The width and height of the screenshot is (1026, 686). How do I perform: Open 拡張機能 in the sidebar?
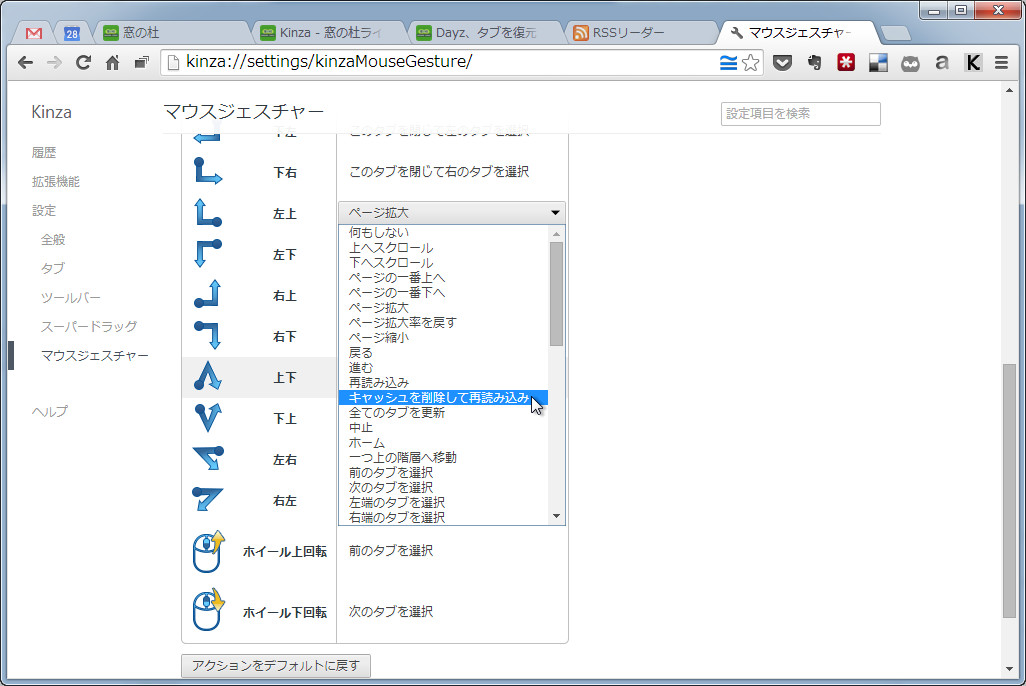click(x=56, y=181)
